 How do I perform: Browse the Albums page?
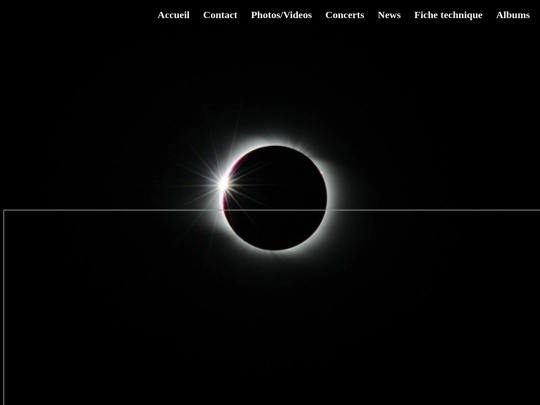(513, 15)
